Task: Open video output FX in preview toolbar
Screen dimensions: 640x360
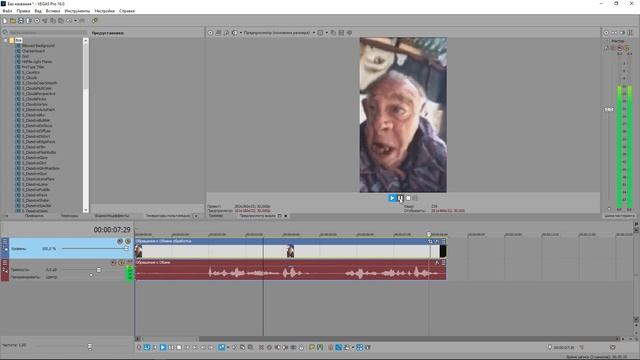Action: coord(226,33)
